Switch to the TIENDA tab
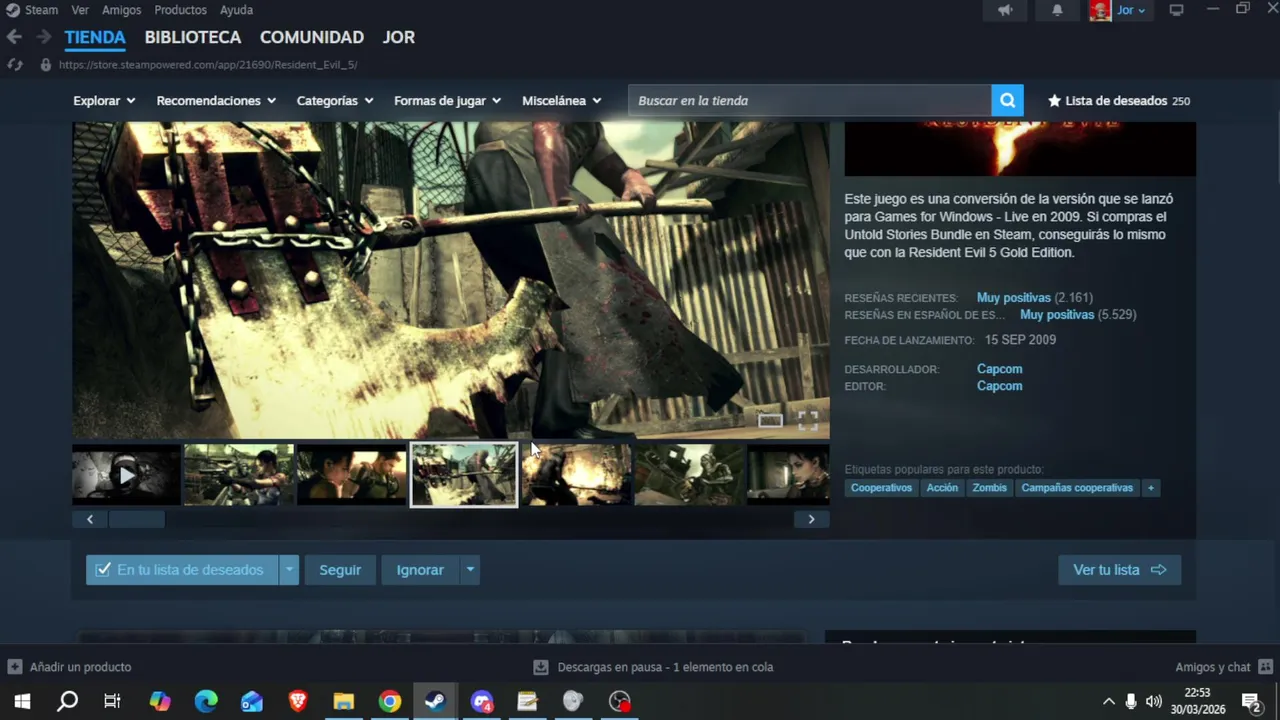Image resolution: width=1280 pixels, height=720 pixels. [x=95, y=37]
